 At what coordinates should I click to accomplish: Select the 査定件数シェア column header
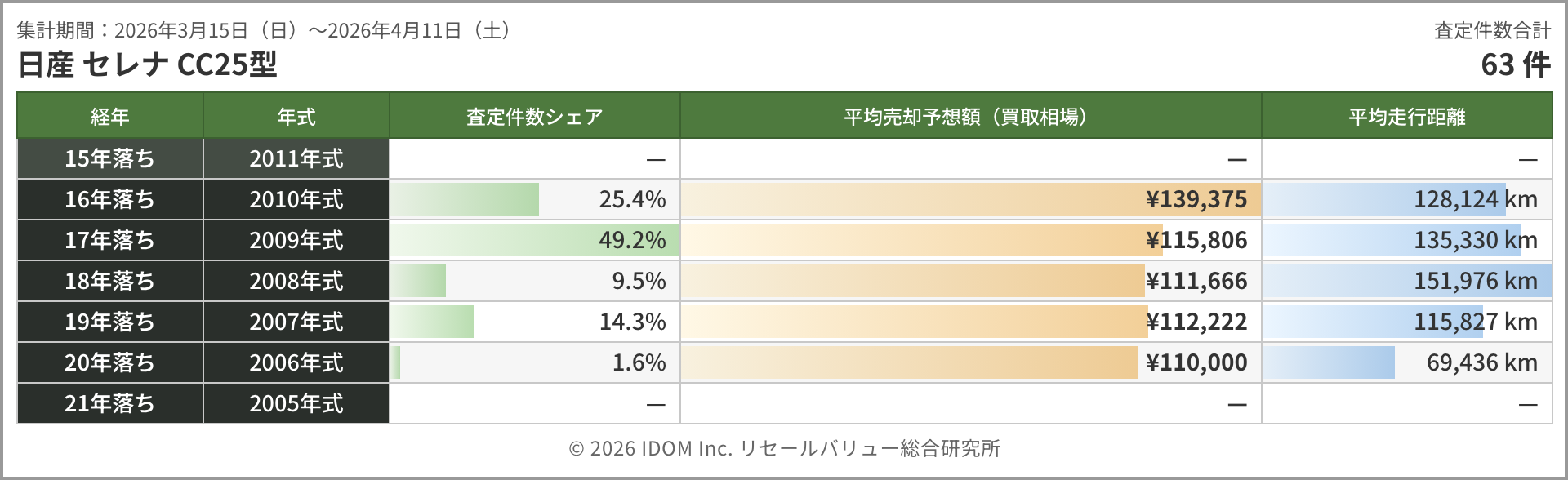pyautogui.click(x=534, y=117)
